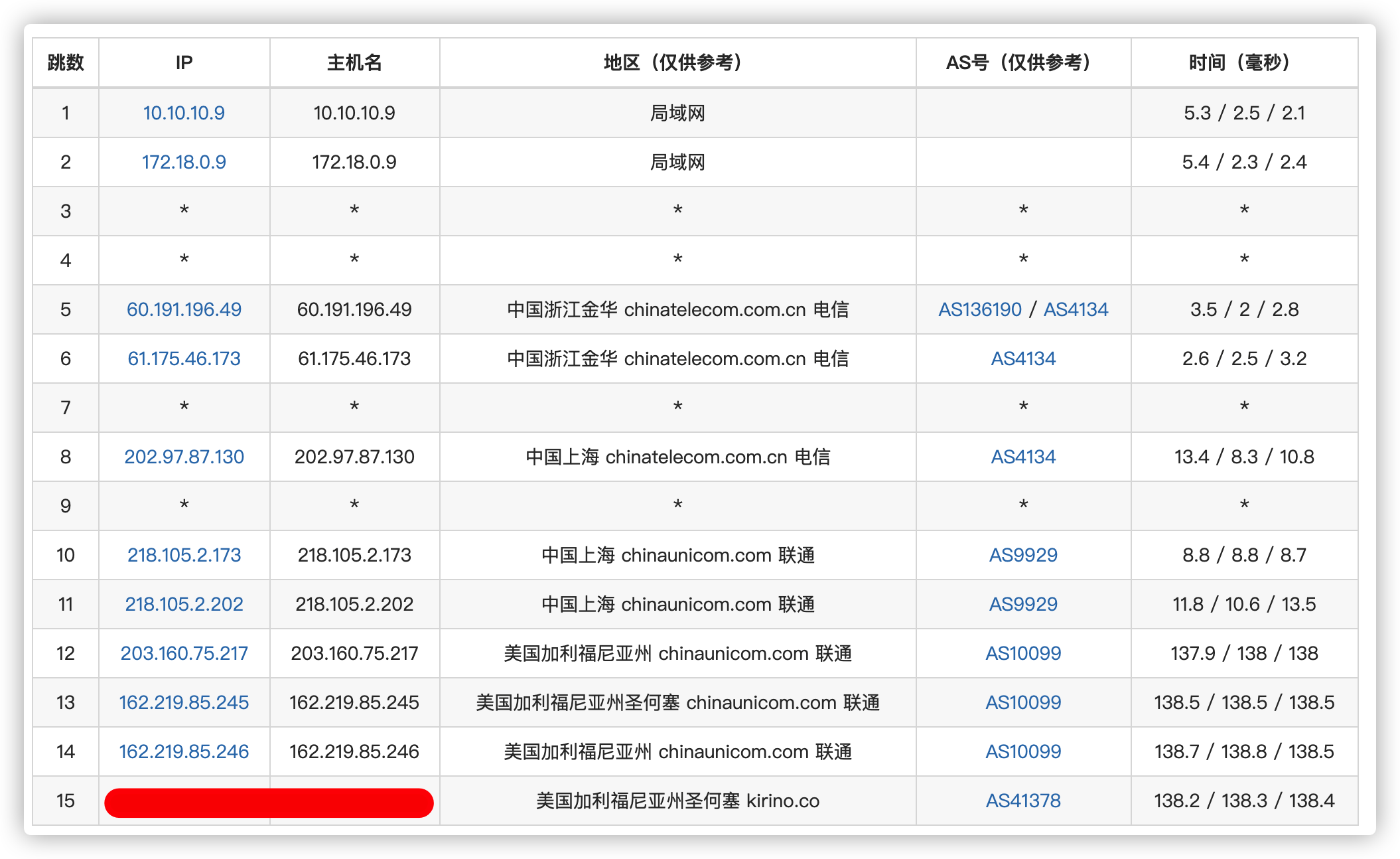Click IP link 10.10.10.9
This screenshot has height=859, width=1400.
(184, 113)
